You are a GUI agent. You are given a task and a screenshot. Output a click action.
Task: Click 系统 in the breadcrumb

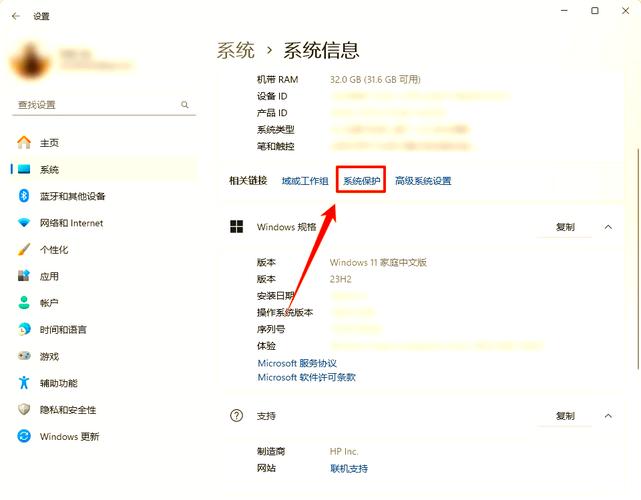[x=235, y=51]
